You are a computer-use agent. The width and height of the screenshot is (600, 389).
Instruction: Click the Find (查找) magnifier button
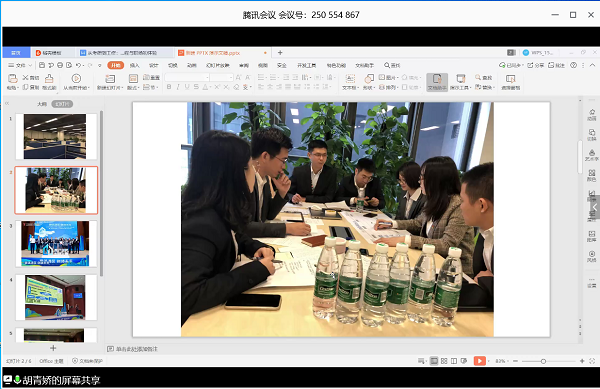484,78
